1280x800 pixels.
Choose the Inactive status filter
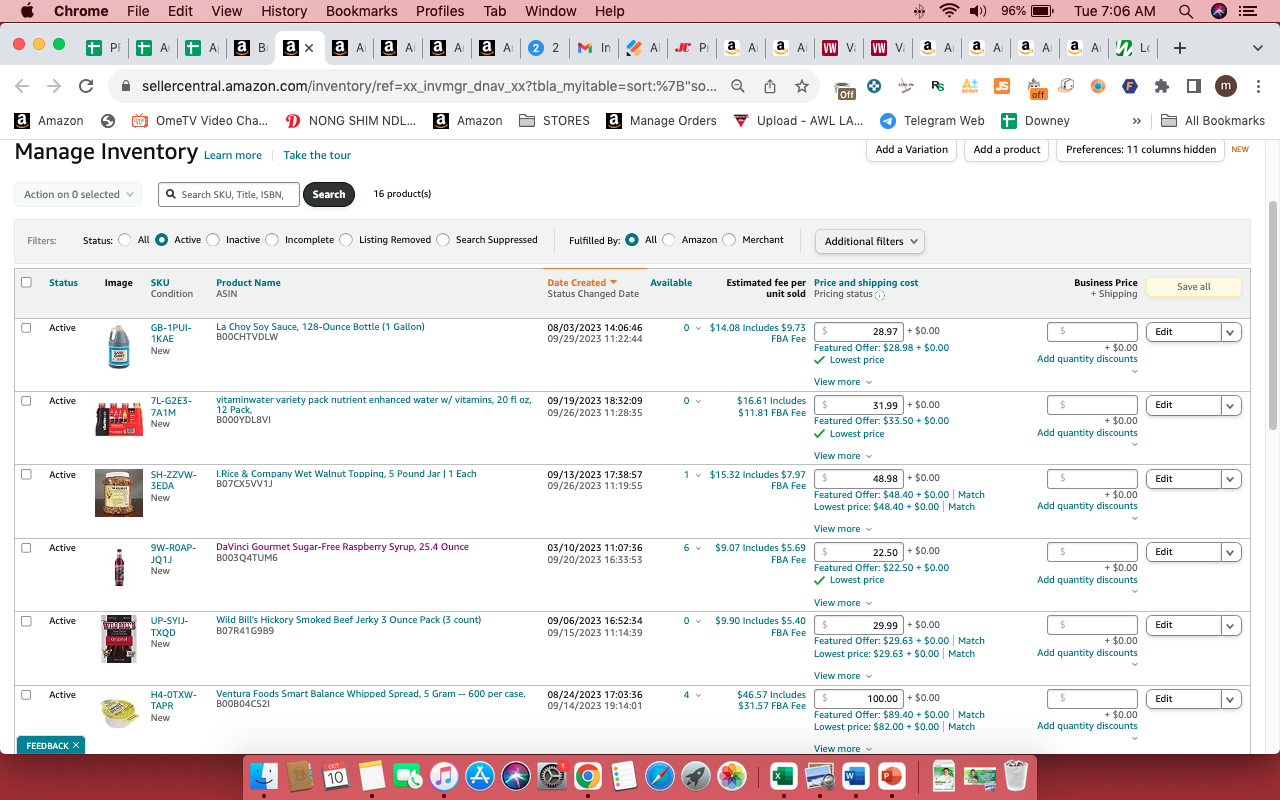[213, 240]
